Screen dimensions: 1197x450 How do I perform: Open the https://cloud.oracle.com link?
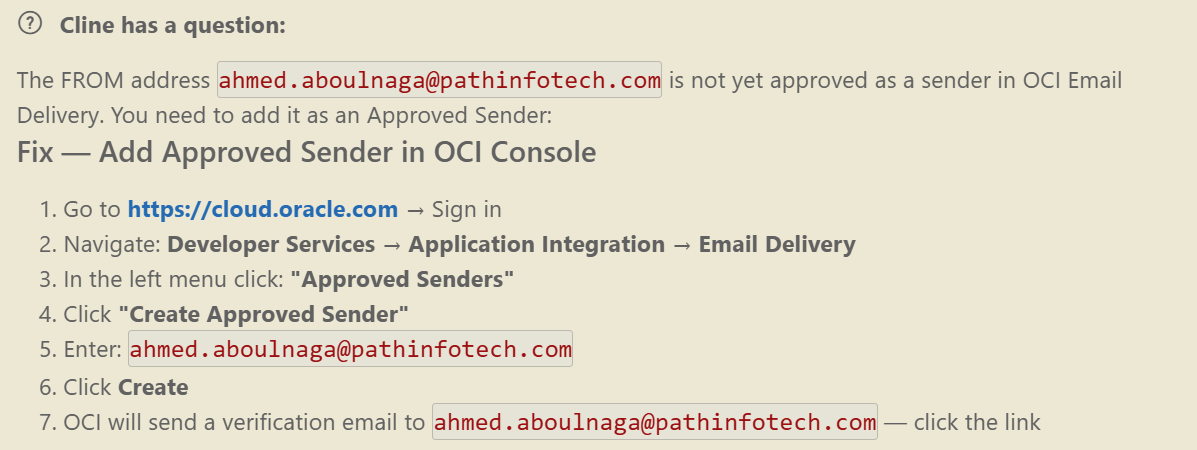click(x=262, y=210)
